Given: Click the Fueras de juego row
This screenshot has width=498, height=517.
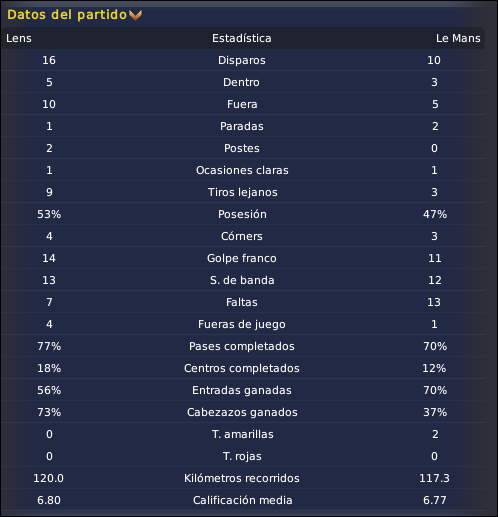Looking at the screenshot, I should tap(243, 324).
